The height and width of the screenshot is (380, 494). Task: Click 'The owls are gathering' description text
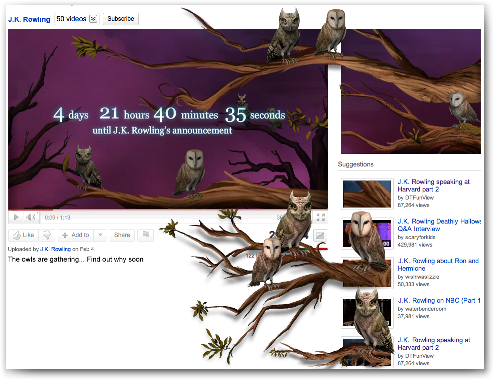point(76,259)
